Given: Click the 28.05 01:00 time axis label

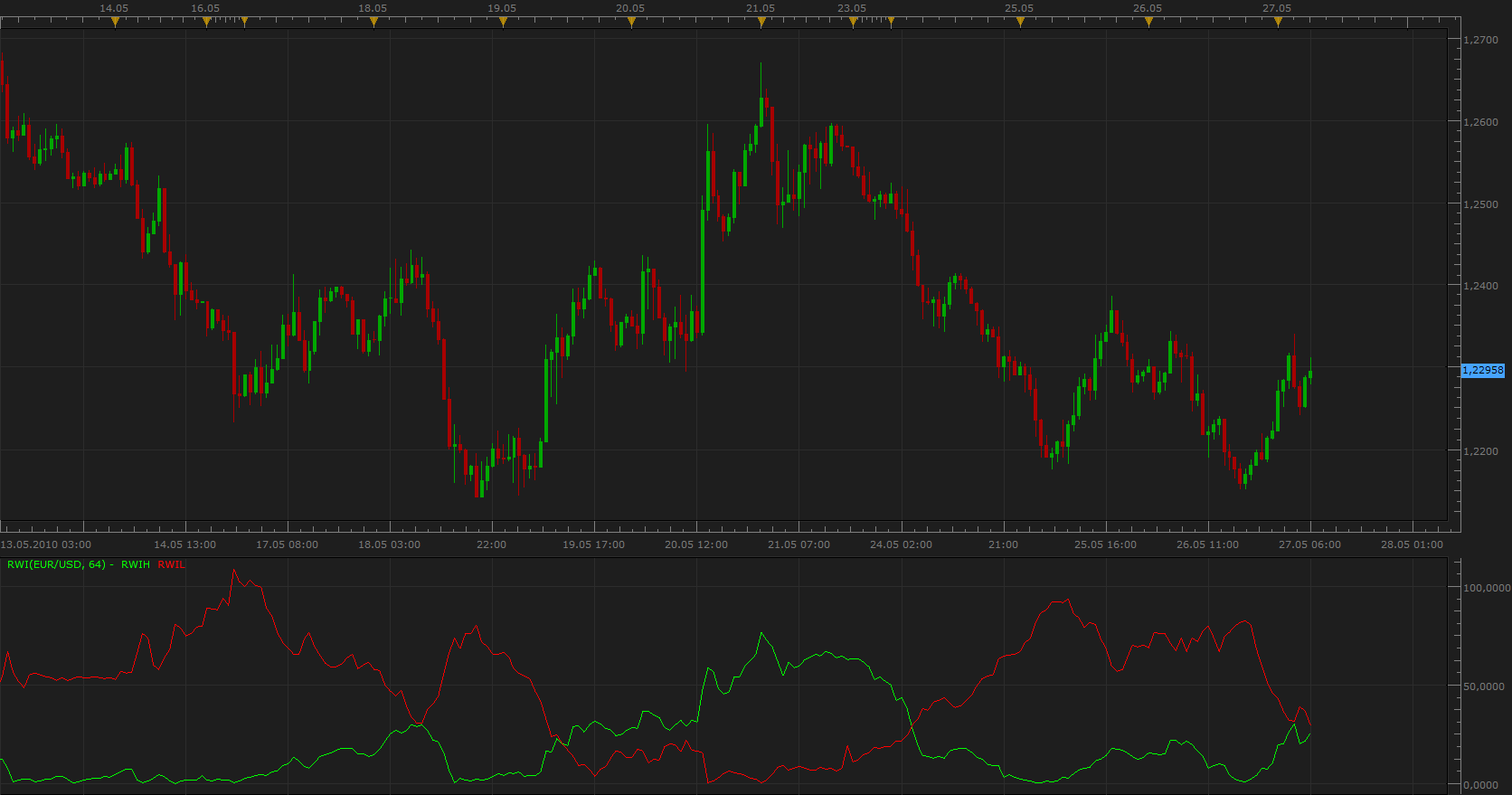Looking at the screenshot, I should click(x=1412, y=544).
